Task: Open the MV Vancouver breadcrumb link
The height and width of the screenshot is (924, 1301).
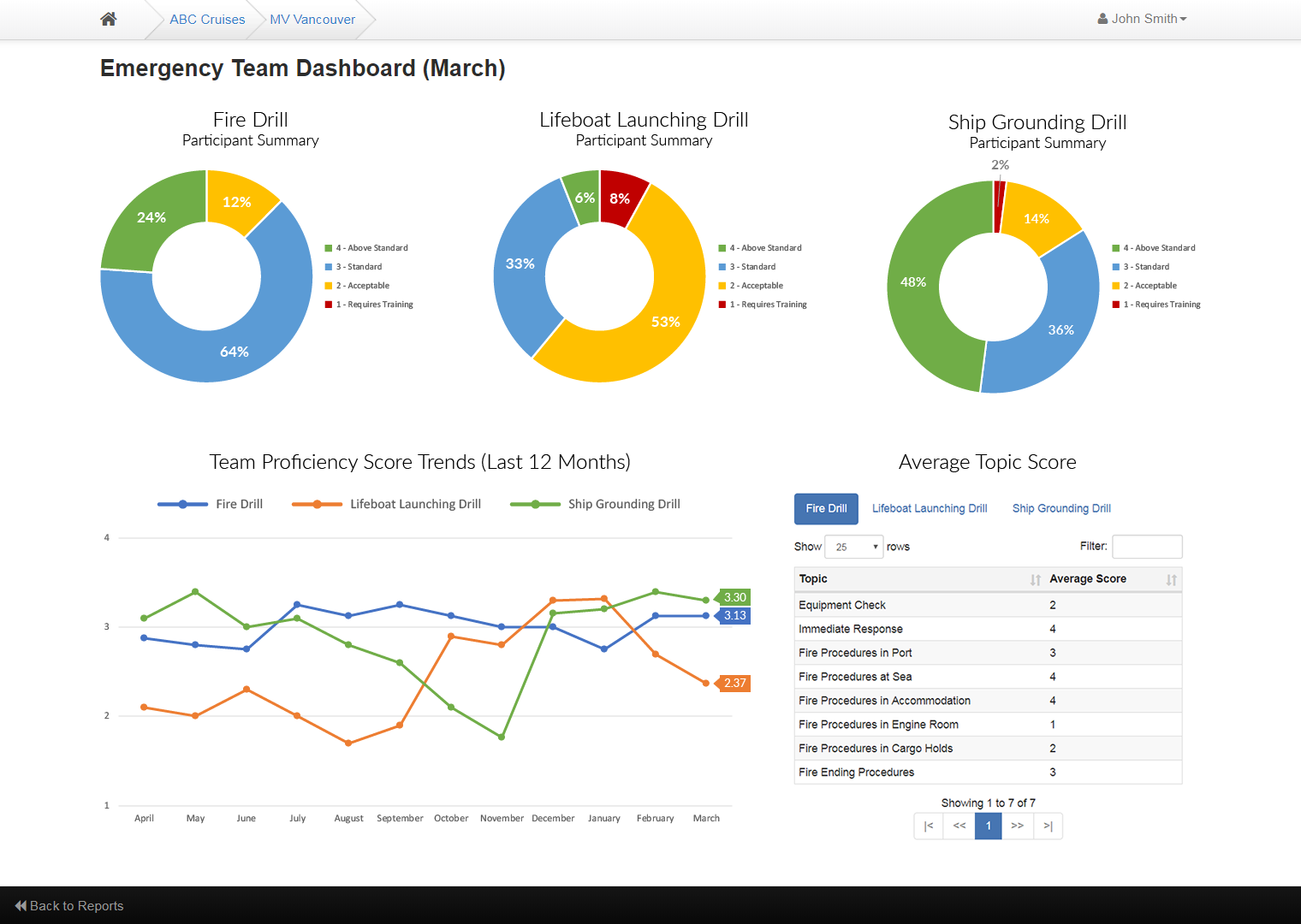Action: 312,19
